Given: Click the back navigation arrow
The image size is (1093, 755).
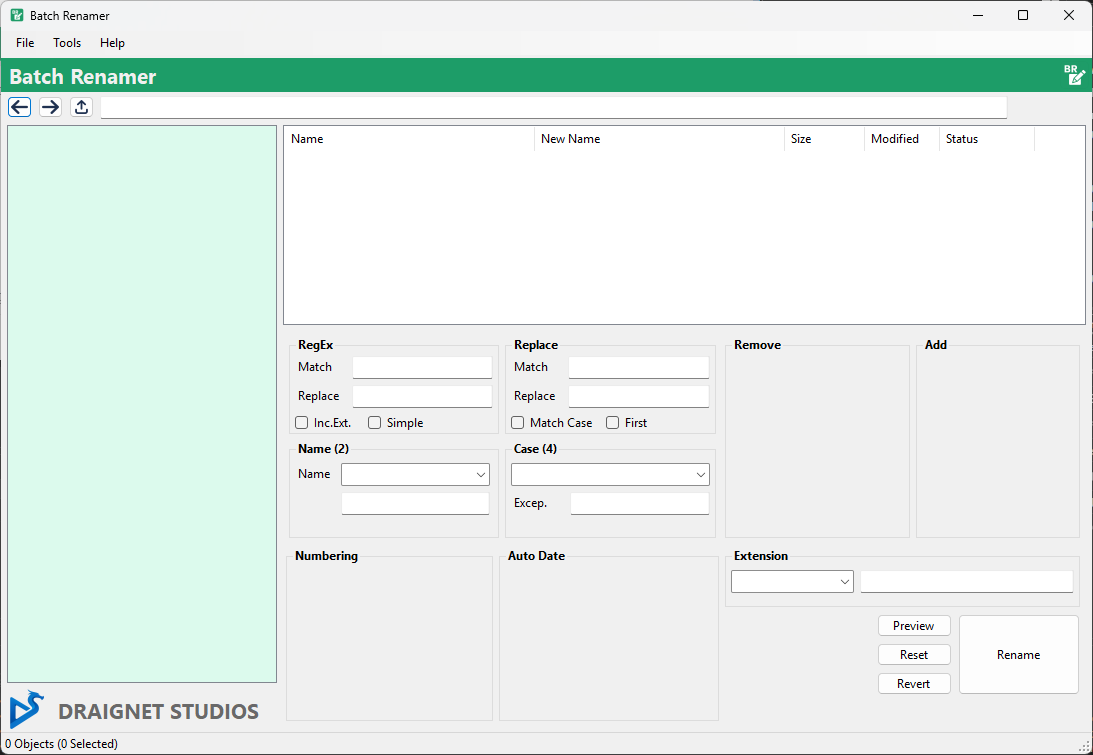Looking at the screenshot, I should (x=20, y=107).
